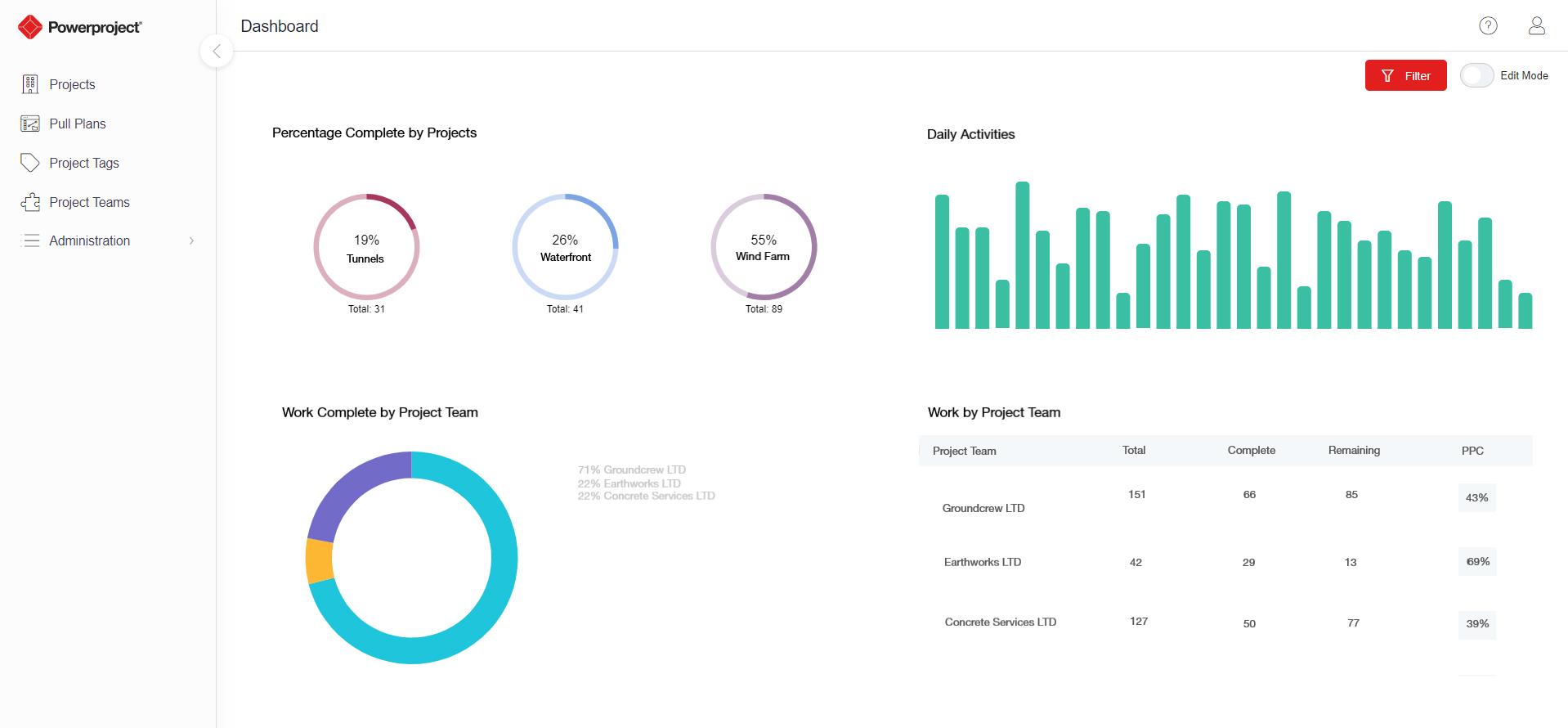Select Project Teams in the sidebar
Screen dimensions: 1568x728
pyautogui.click(x=89, y=202)
